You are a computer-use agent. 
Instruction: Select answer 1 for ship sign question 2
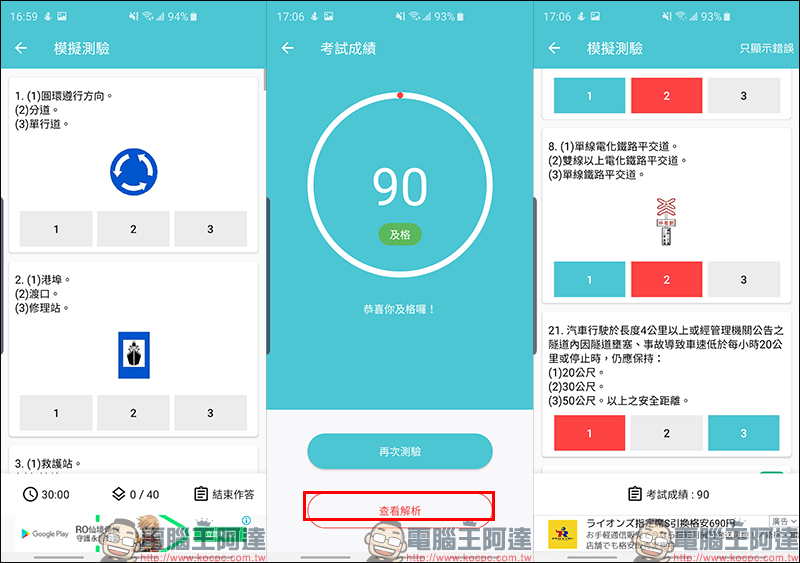pos(56,412)
